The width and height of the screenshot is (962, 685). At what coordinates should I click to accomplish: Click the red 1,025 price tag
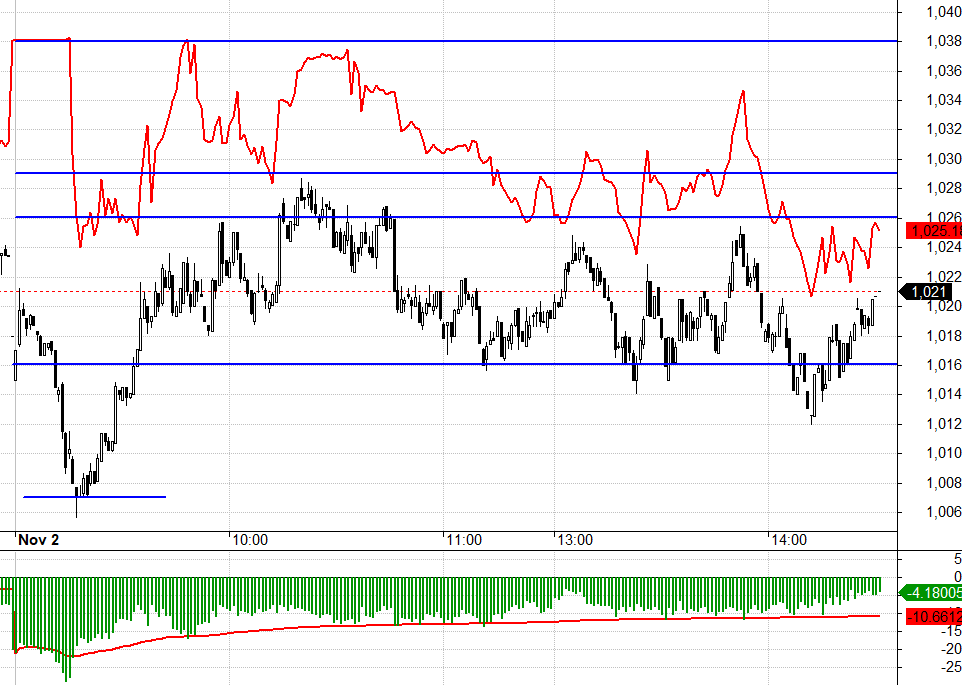pyautogui.click(x=934, y=231)
